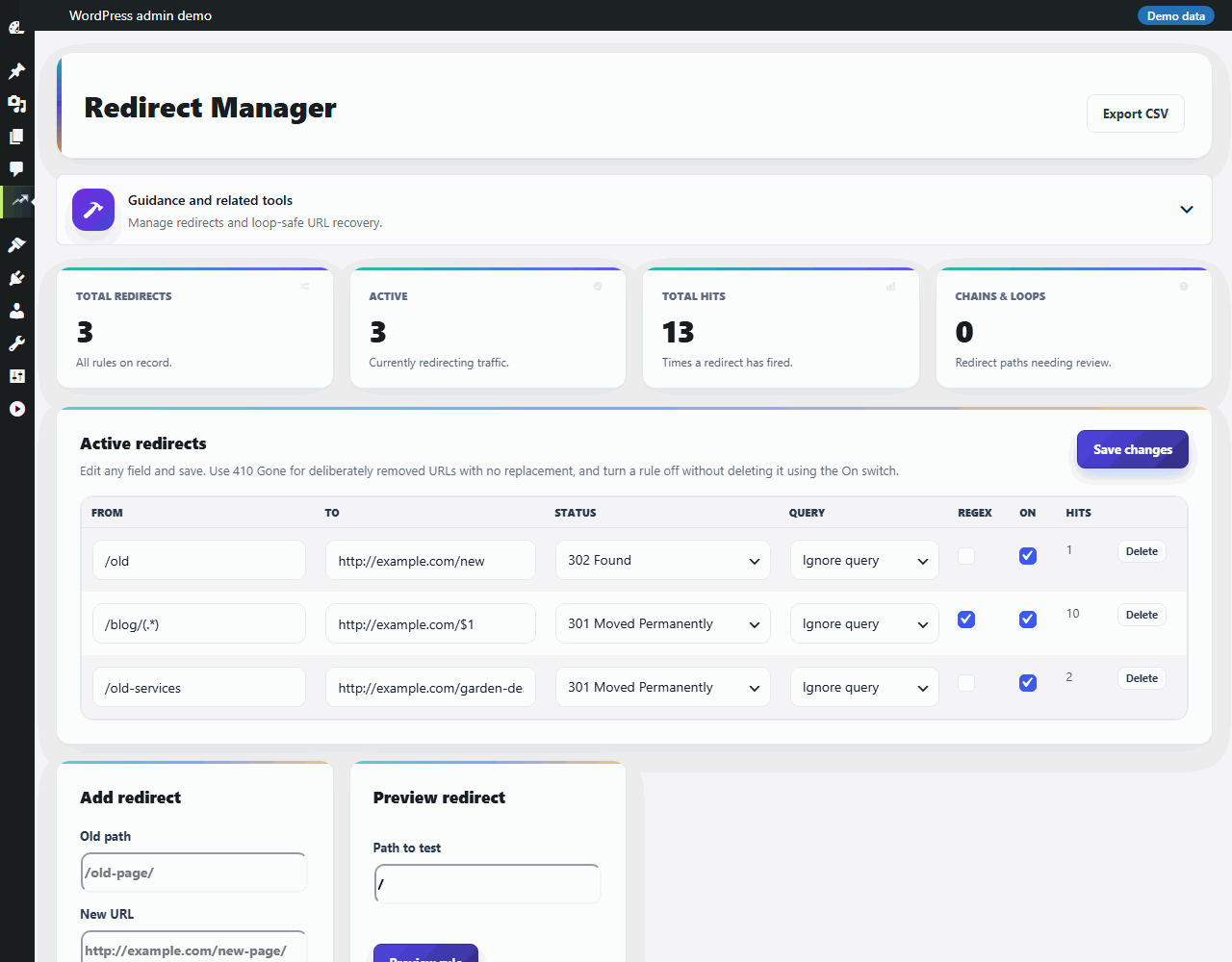Screen dimensions: 1232x962
Task: Open Plugins plug icon in sidebar
Action: (16, 278)
